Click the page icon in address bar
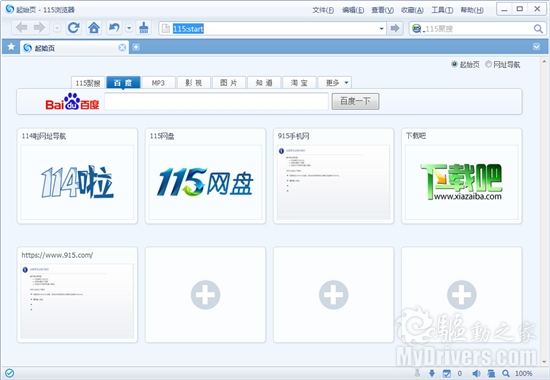 click(x=166, y=28)
